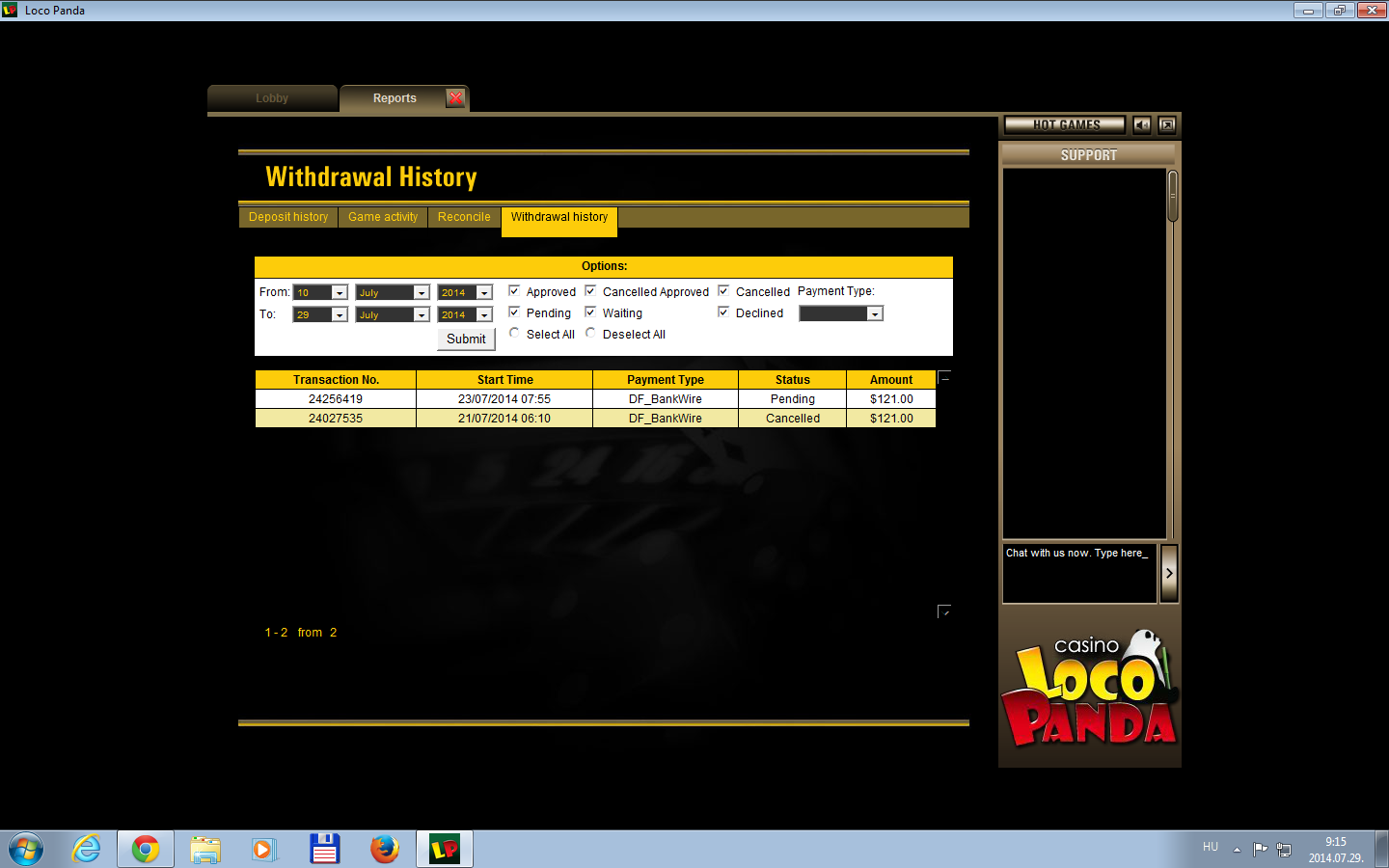Screen dimensions: 1389x868
Task: Open Reconcile tab
Action: tap(464, 217)
